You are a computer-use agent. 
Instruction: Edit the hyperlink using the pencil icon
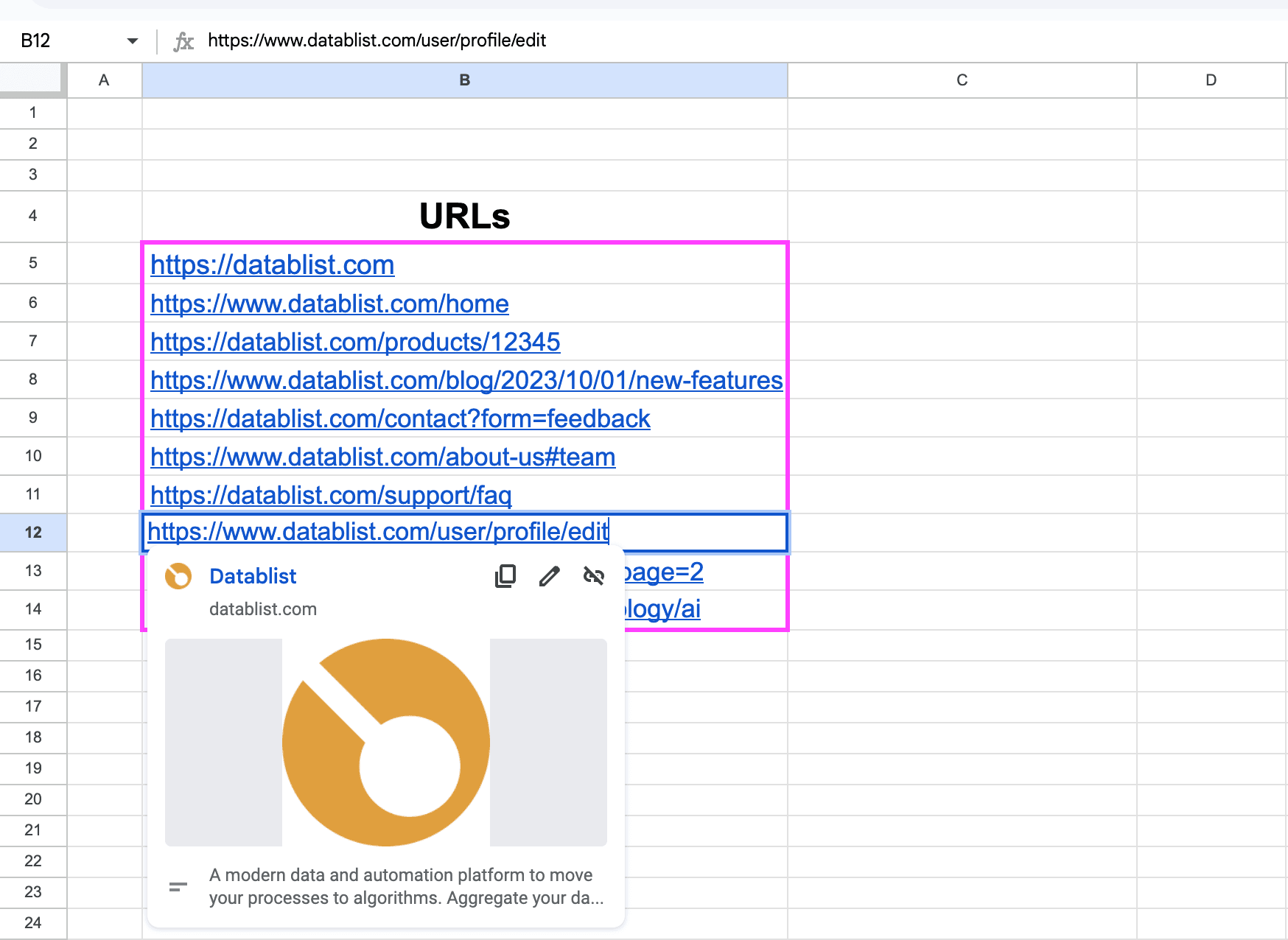pyautogui.click(x=549, y=577)
